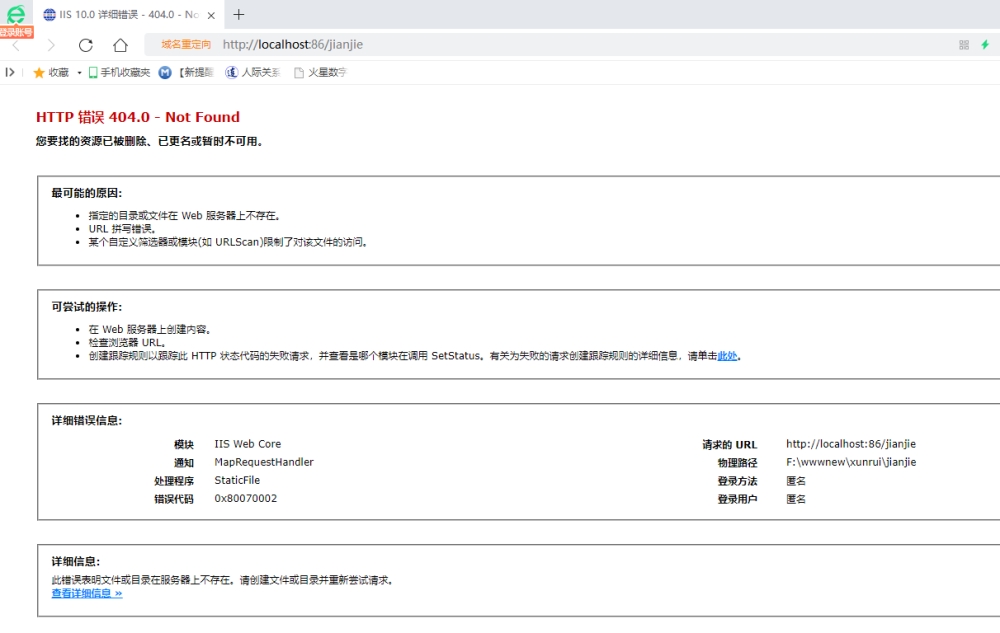1000x633 pixels.
Task: Click the 最可能的原因 heading
Action: coord(87,193)
